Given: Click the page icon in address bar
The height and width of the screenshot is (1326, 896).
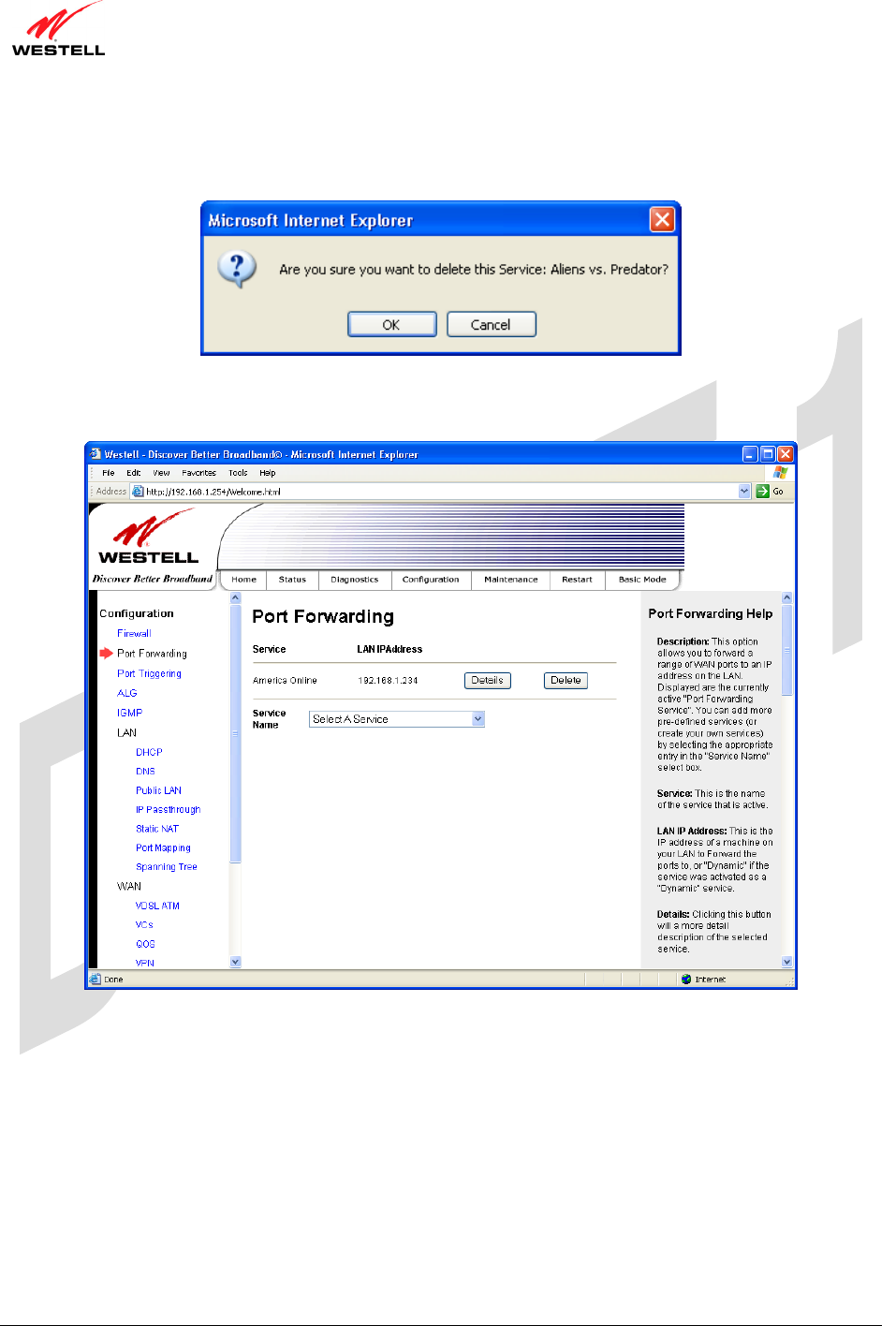Looking at the screenshot, I should pos(138,491).
